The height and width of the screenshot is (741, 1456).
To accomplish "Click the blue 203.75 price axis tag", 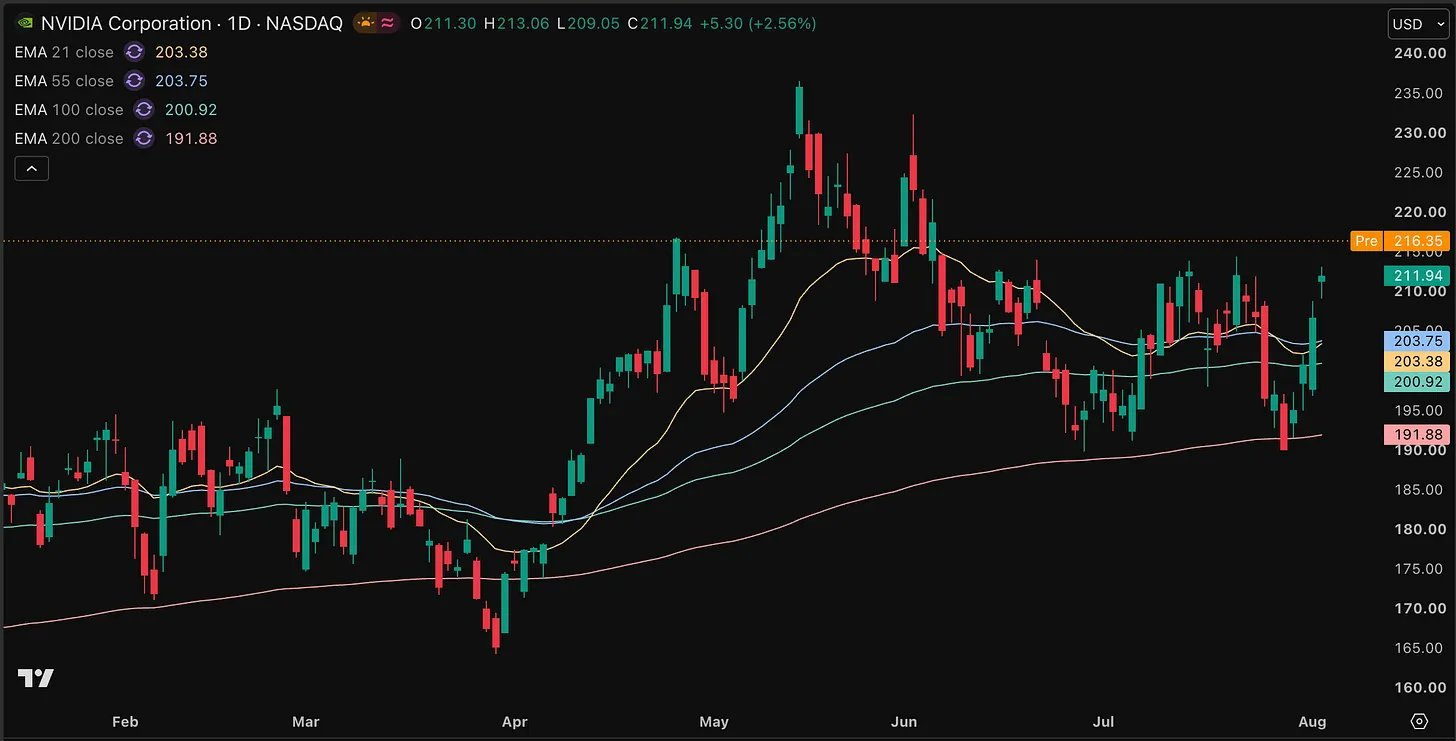I will 1416,341.
